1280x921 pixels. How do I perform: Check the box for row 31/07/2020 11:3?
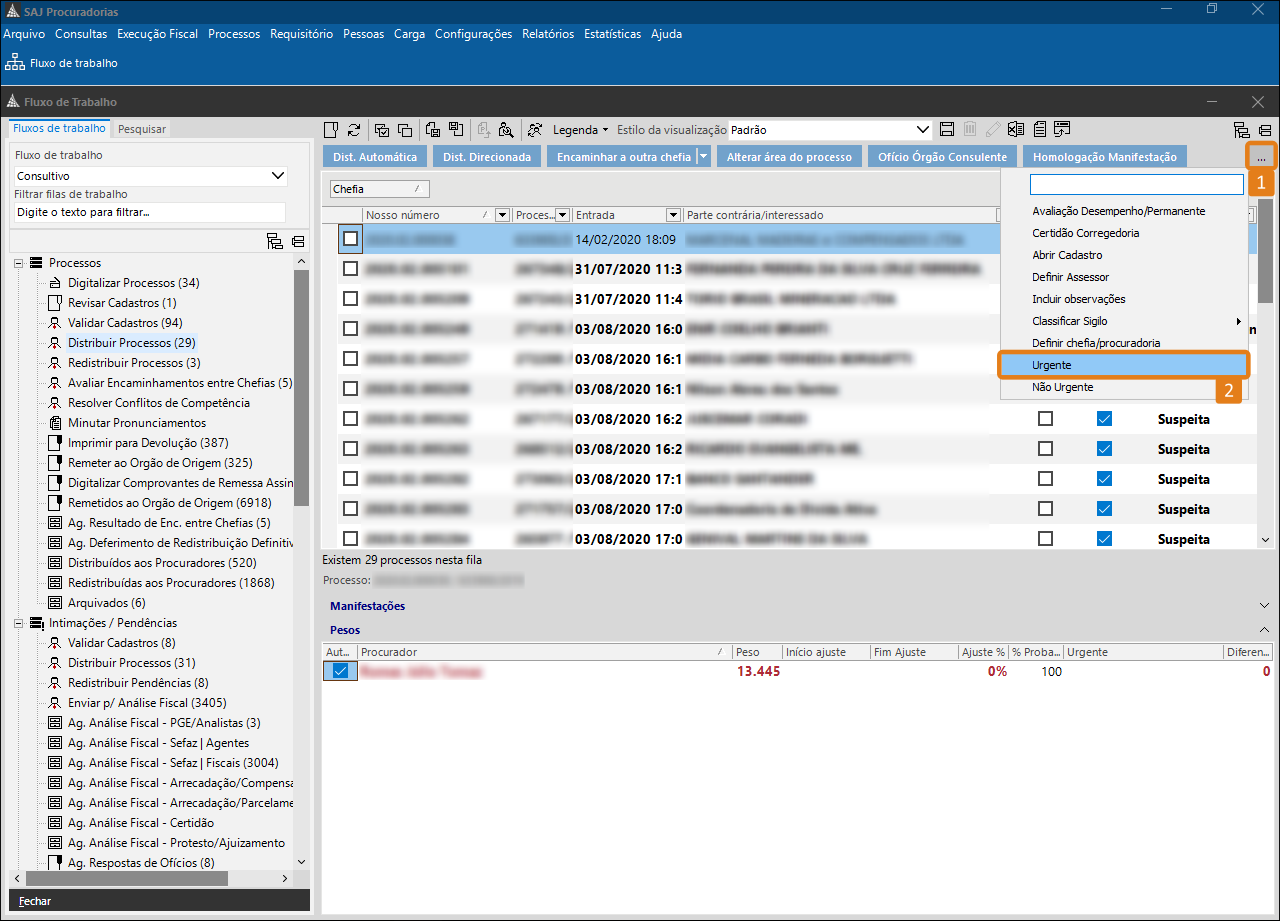coord(350,269)
